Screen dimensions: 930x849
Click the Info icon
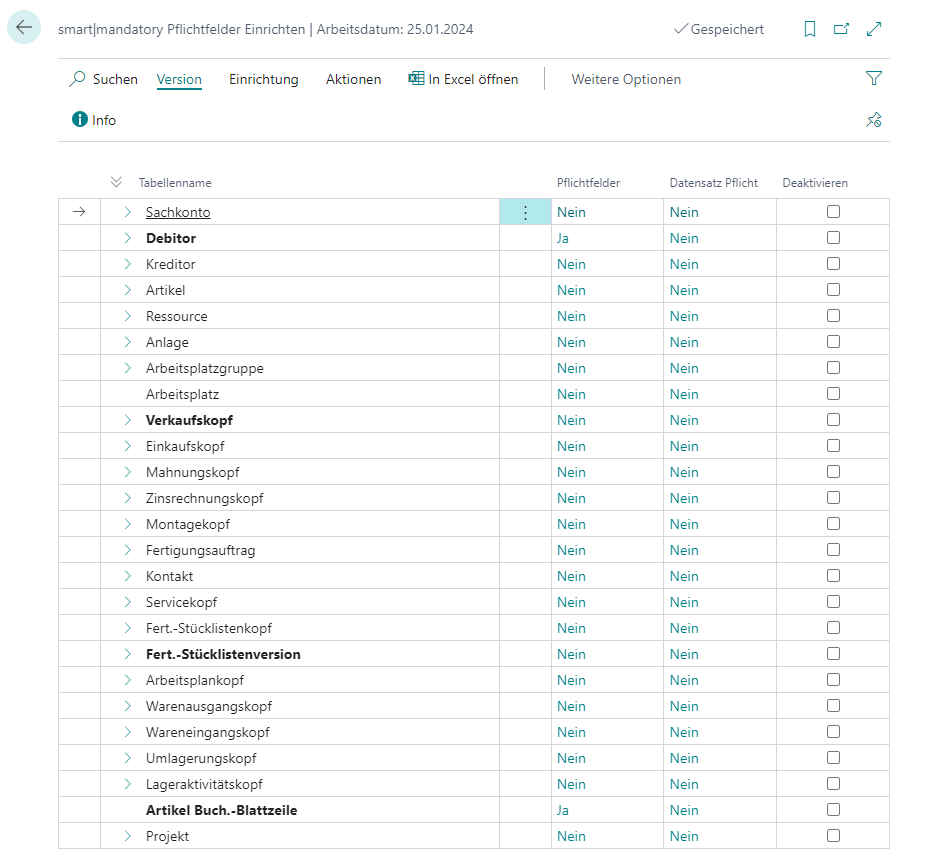79,119
